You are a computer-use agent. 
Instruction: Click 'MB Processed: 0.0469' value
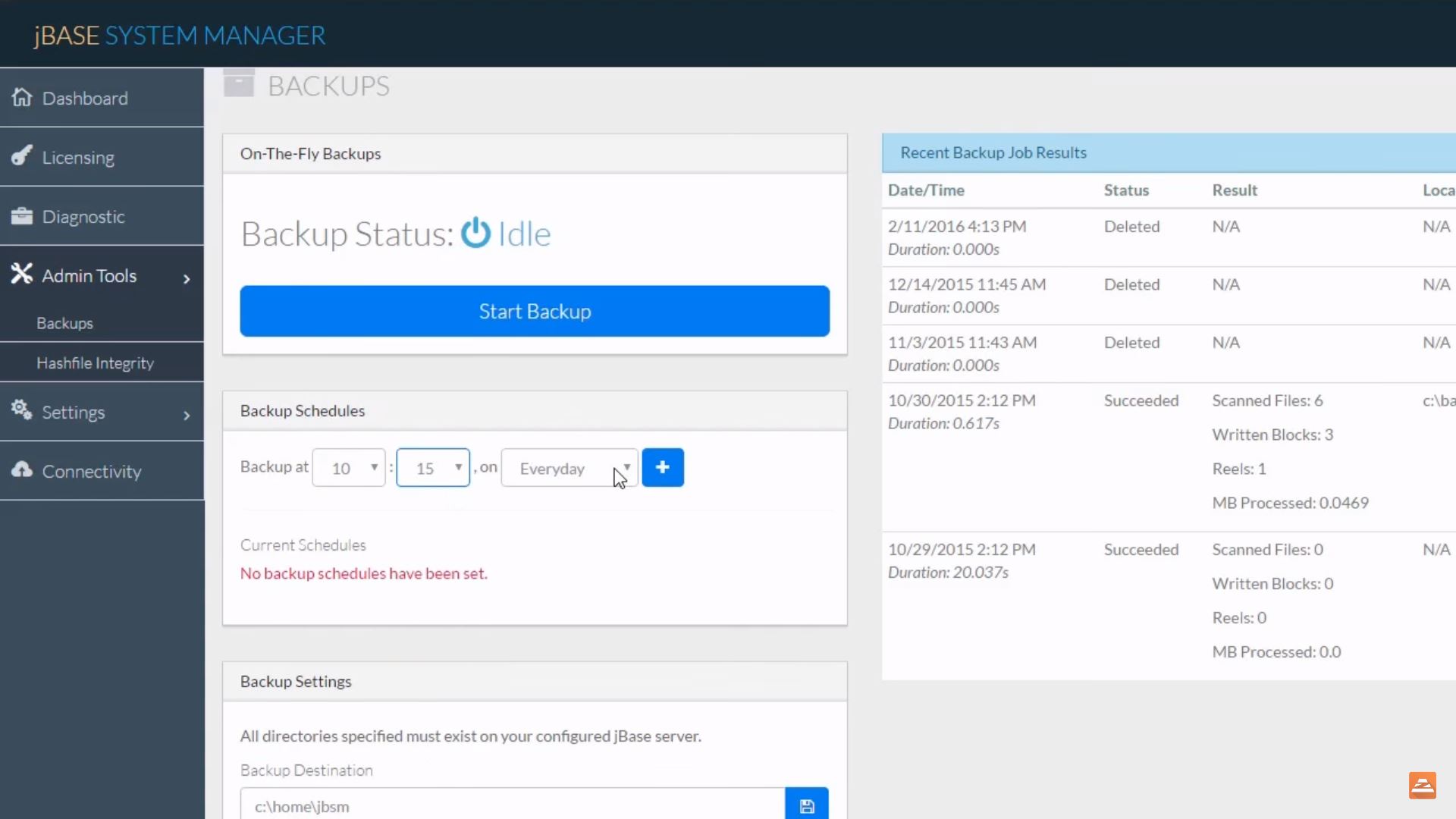[x=1290, y=503]
